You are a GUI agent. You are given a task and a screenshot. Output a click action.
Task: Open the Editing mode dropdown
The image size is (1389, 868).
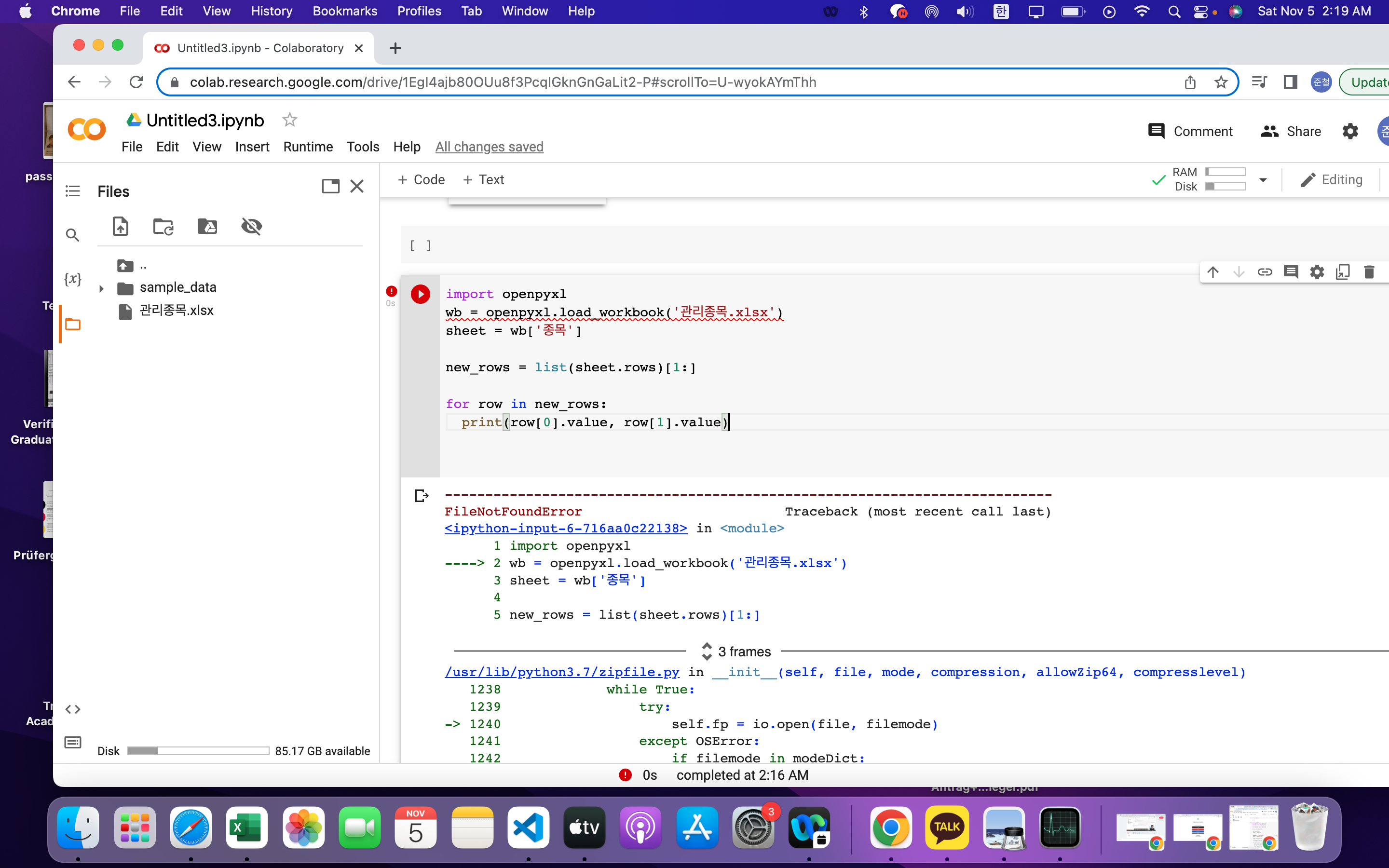1332,180
